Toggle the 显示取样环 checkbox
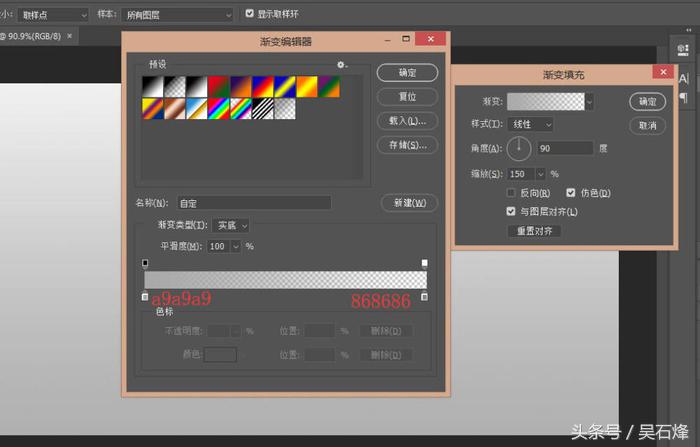This screenshot has height=447, width=700. [250, 14]
